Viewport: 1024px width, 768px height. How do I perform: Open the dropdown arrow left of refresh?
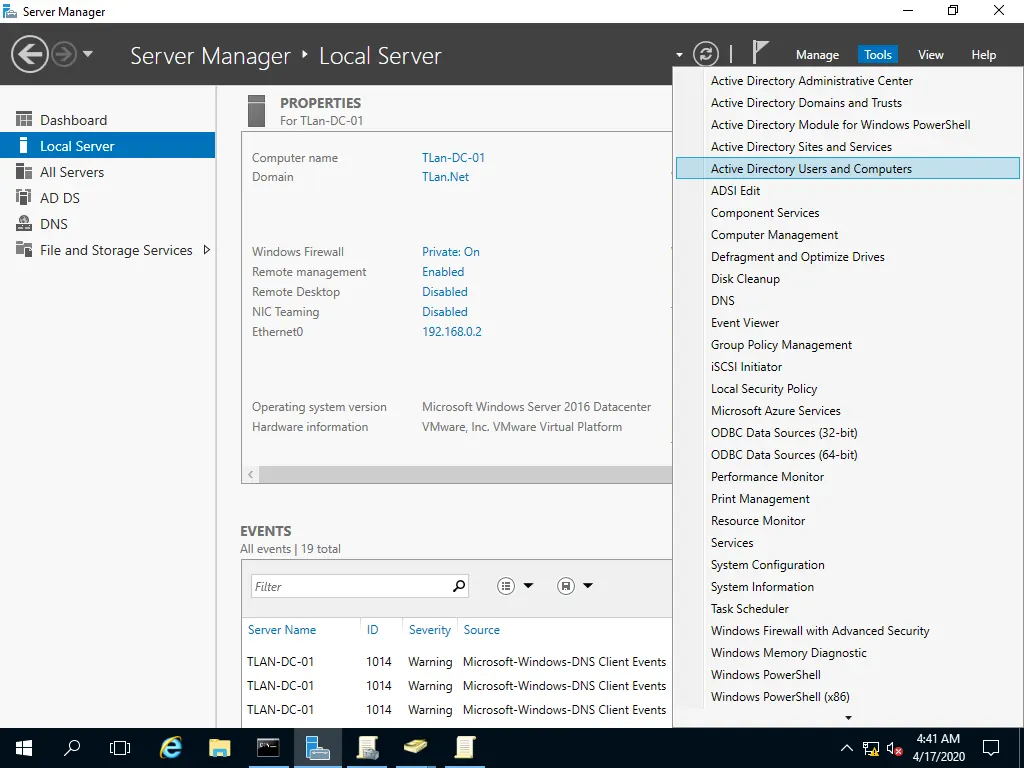tap(679, 55)
